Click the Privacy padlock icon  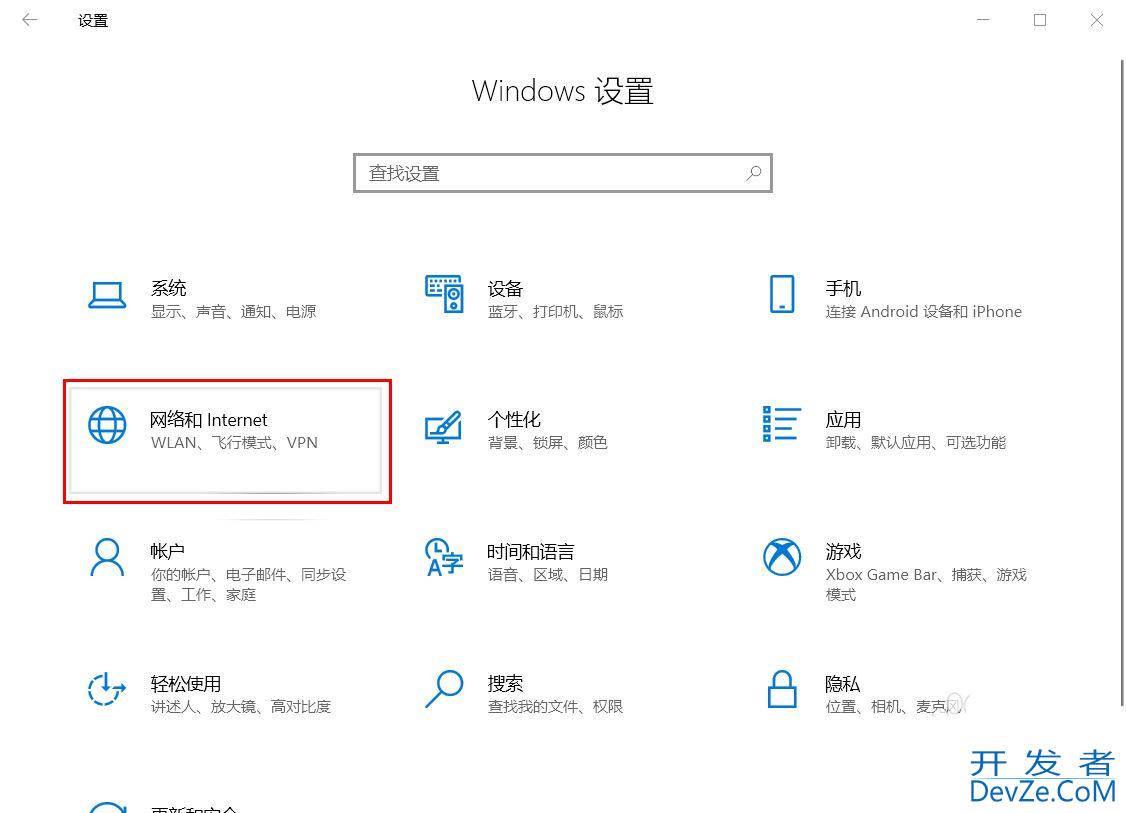(782, 689)
